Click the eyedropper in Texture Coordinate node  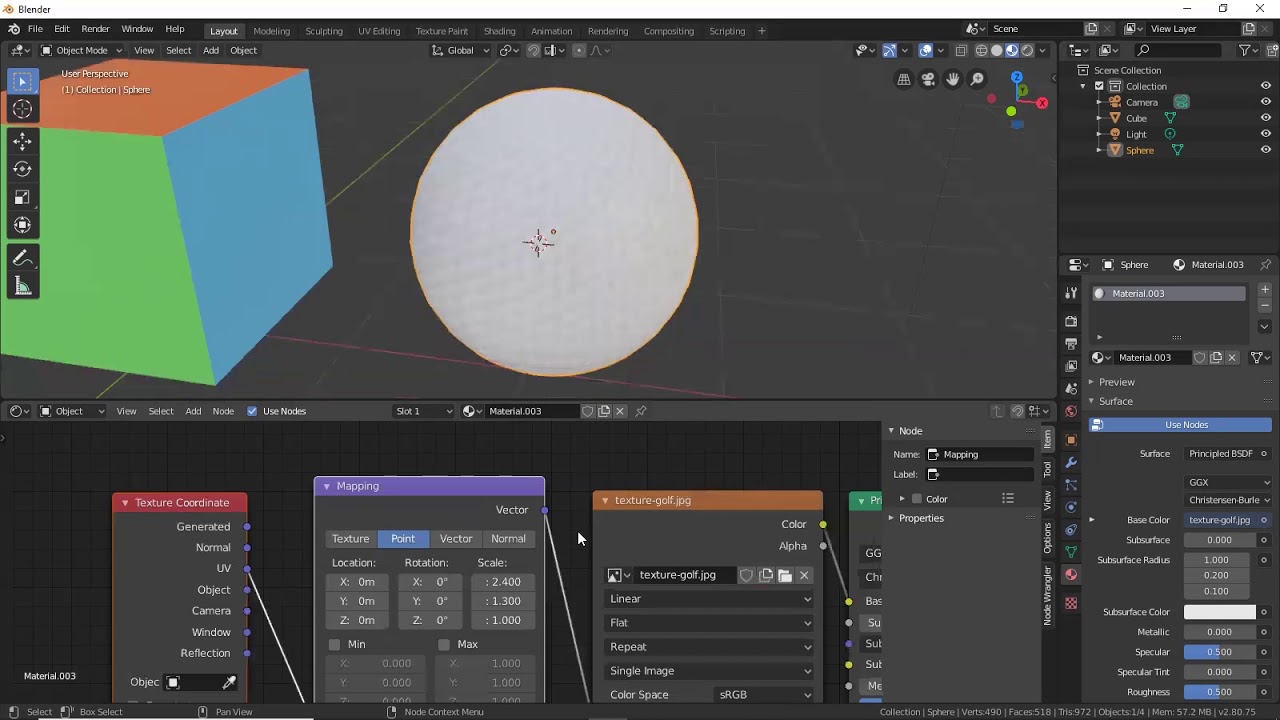click(229, 682)
